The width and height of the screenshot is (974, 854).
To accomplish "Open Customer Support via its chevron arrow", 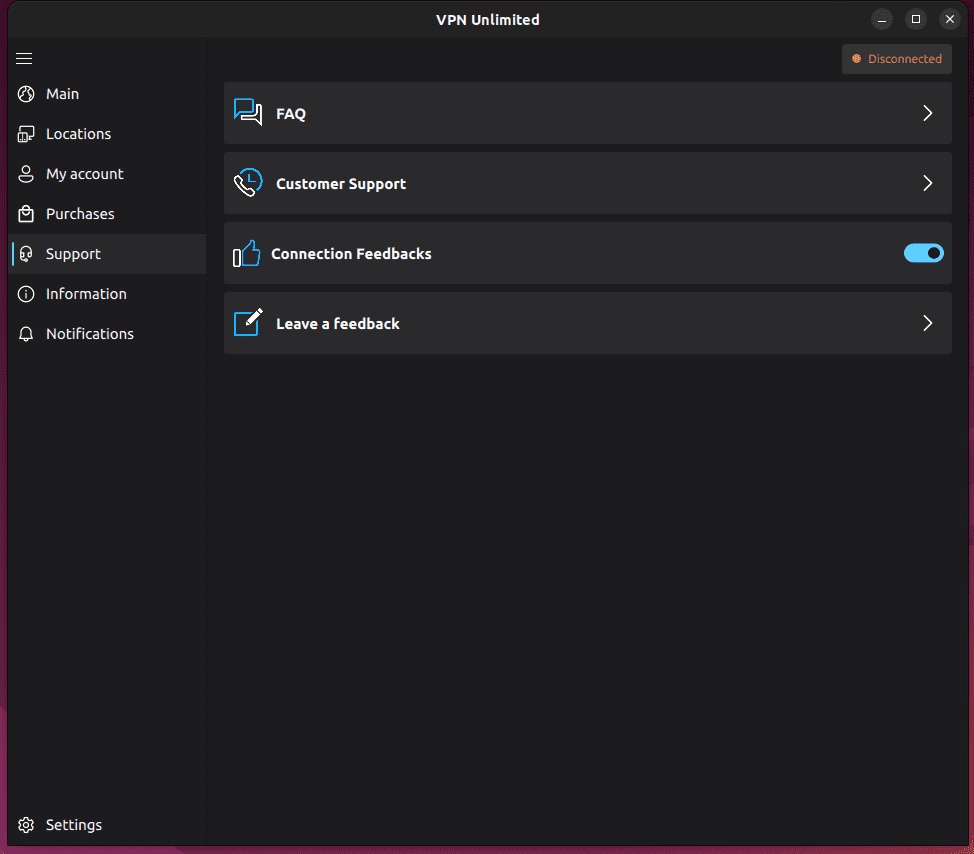I will click(x=927, y=183).
